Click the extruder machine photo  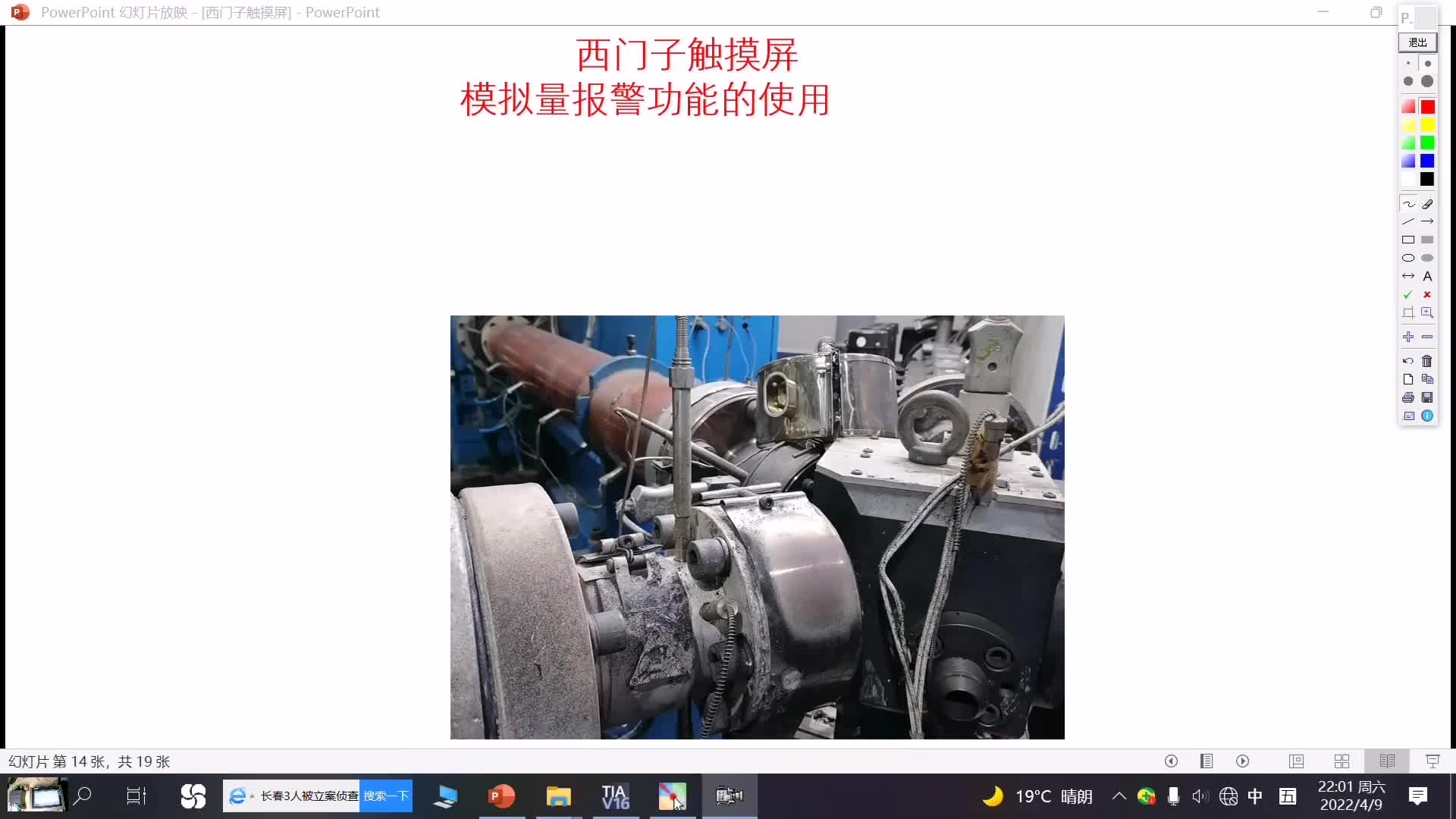point(757,527)
